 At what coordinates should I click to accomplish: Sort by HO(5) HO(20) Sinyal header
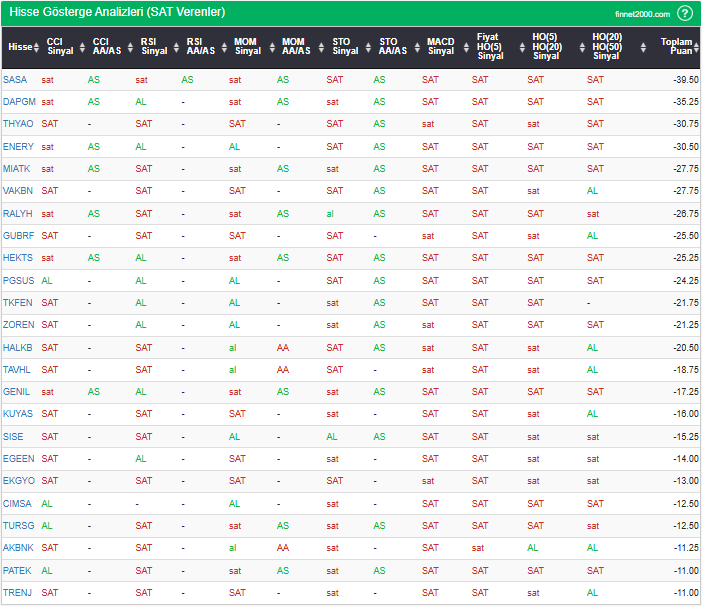click(x=546, y=47)
